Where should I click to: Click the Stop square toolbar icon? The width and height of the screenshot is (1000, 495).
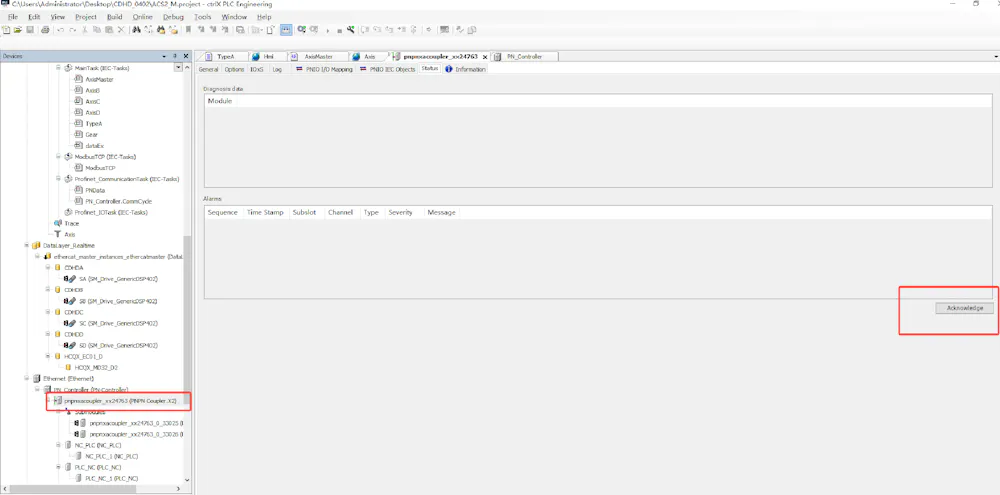[x=339, y=30]
